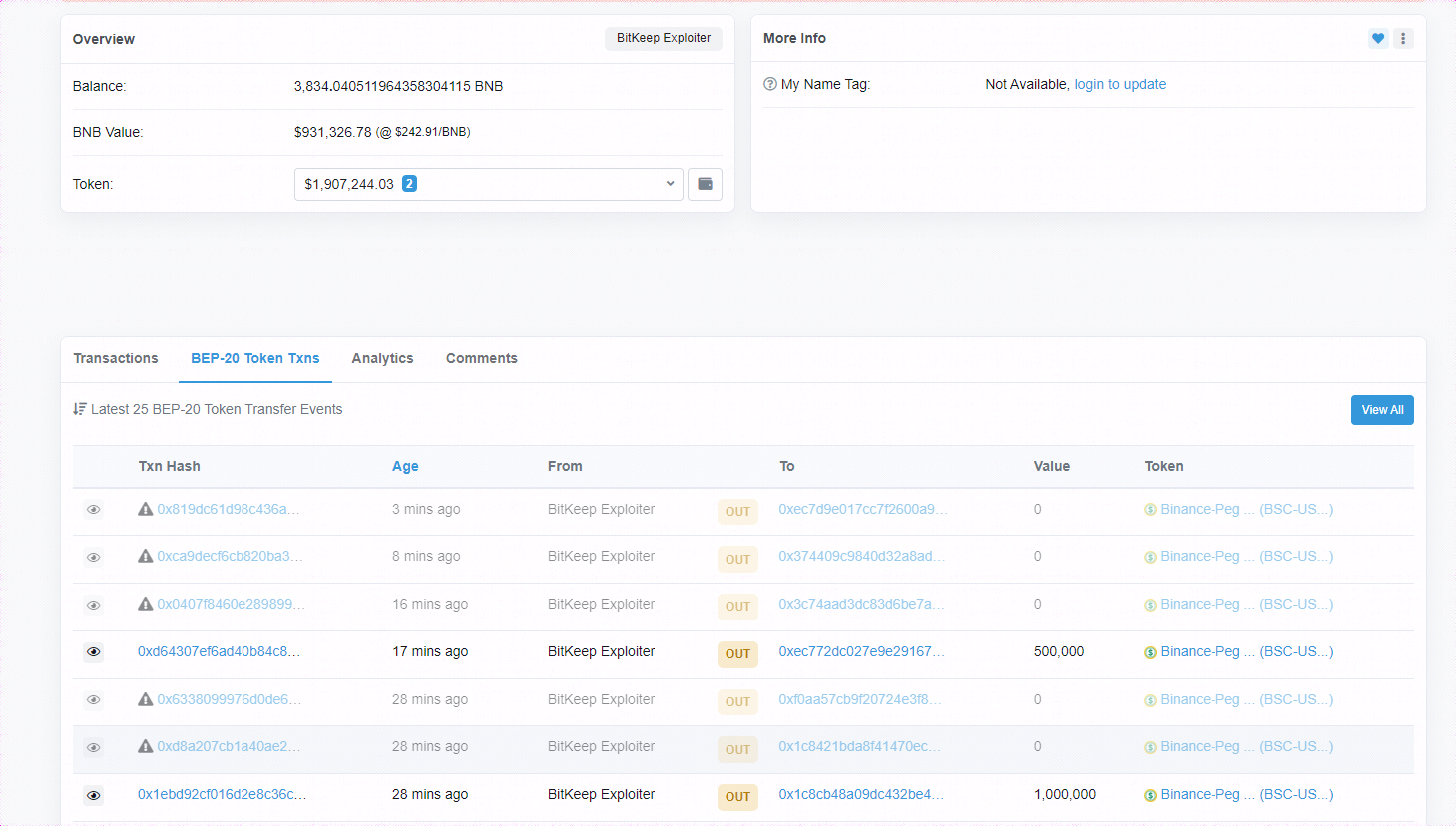
Task: Open the token wallet holdings icon button
Action: [705, 184]
